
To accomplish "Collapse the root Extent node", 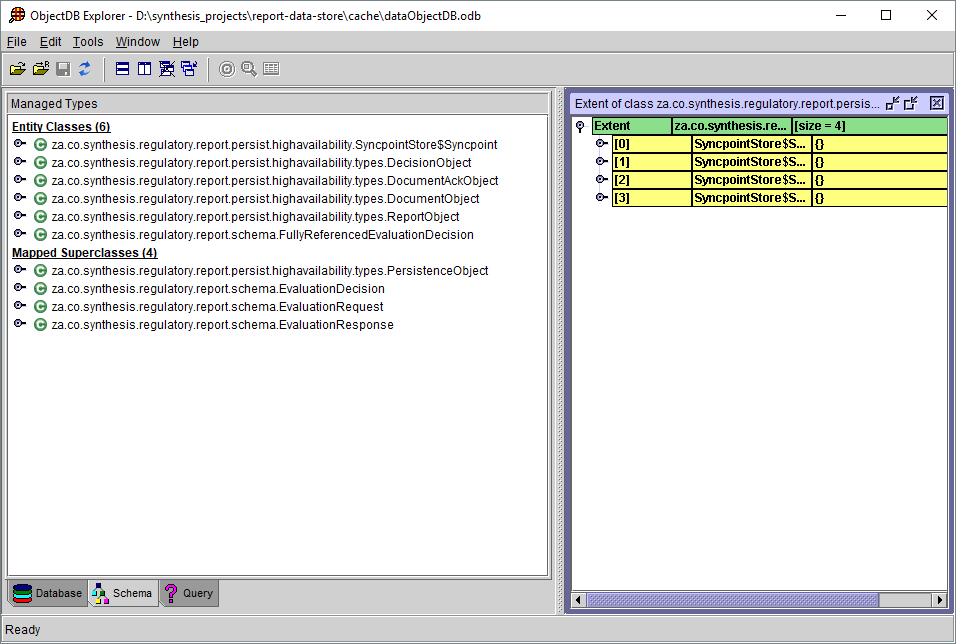I will click(x=580, y=127).
